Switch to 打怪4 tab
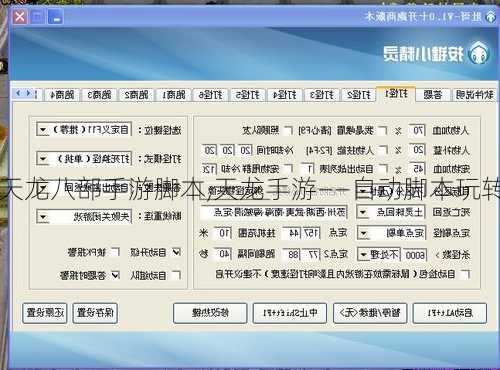The height and width of the screenshot is (370, 500). click(x=285, y=95)
